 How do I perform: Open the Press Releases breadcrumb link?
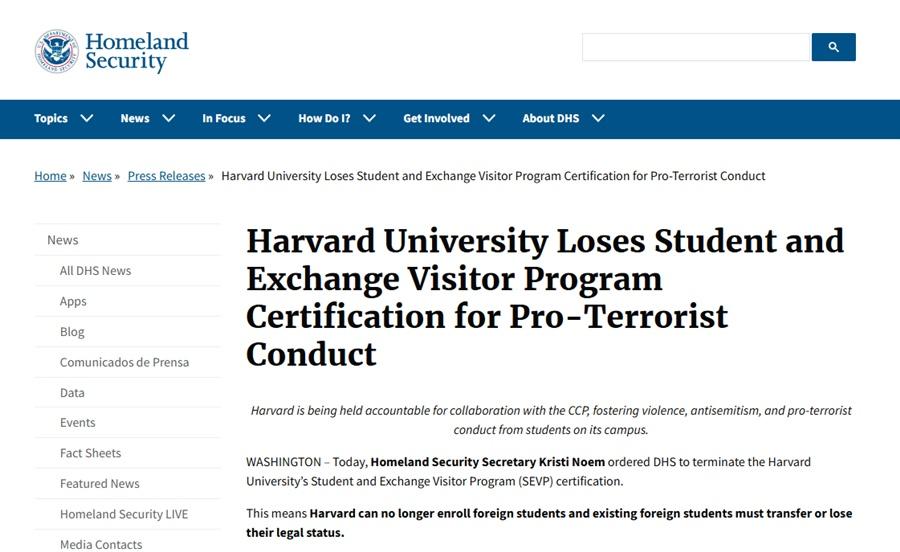[x=166, y=176]
